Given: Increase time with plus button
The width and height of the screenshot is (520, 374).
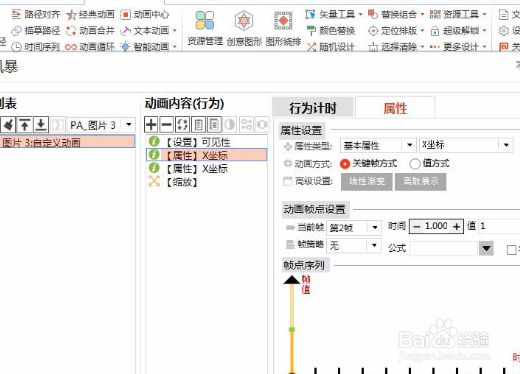Looking at the screenshot, I should pos(456,227).
